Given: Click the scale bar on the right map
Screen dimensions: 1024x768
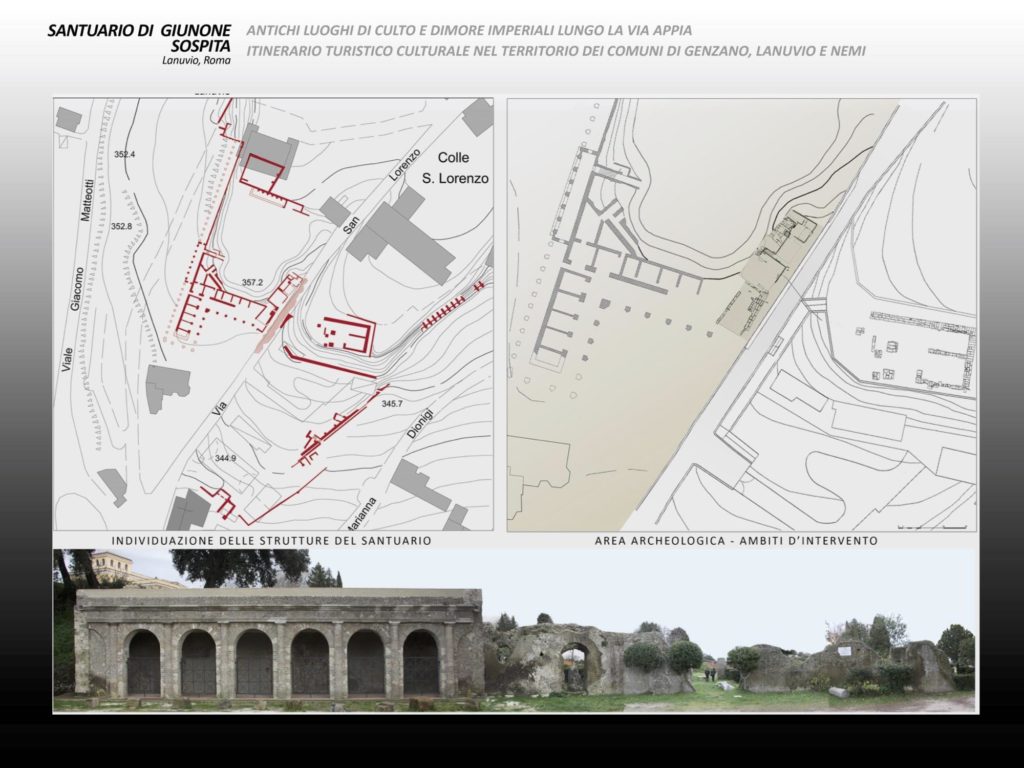Looking at the screenshot, I should tap(932, 526).
